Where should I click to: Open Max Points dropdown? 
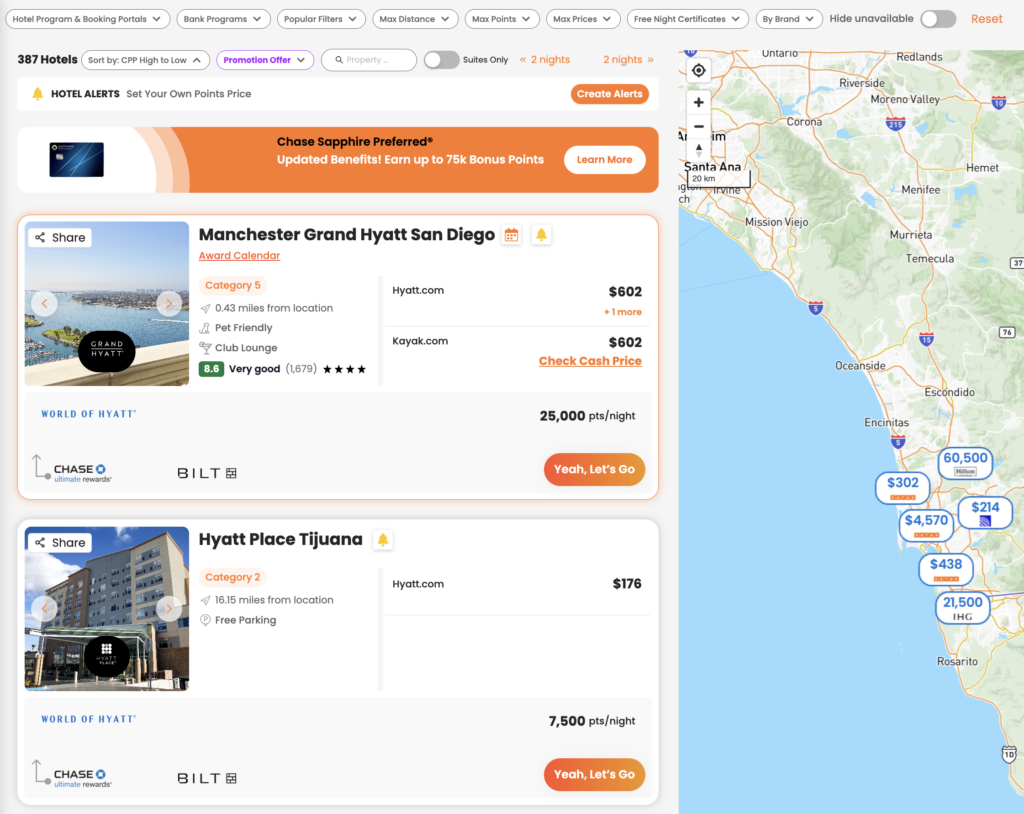(x=502, y=19)
